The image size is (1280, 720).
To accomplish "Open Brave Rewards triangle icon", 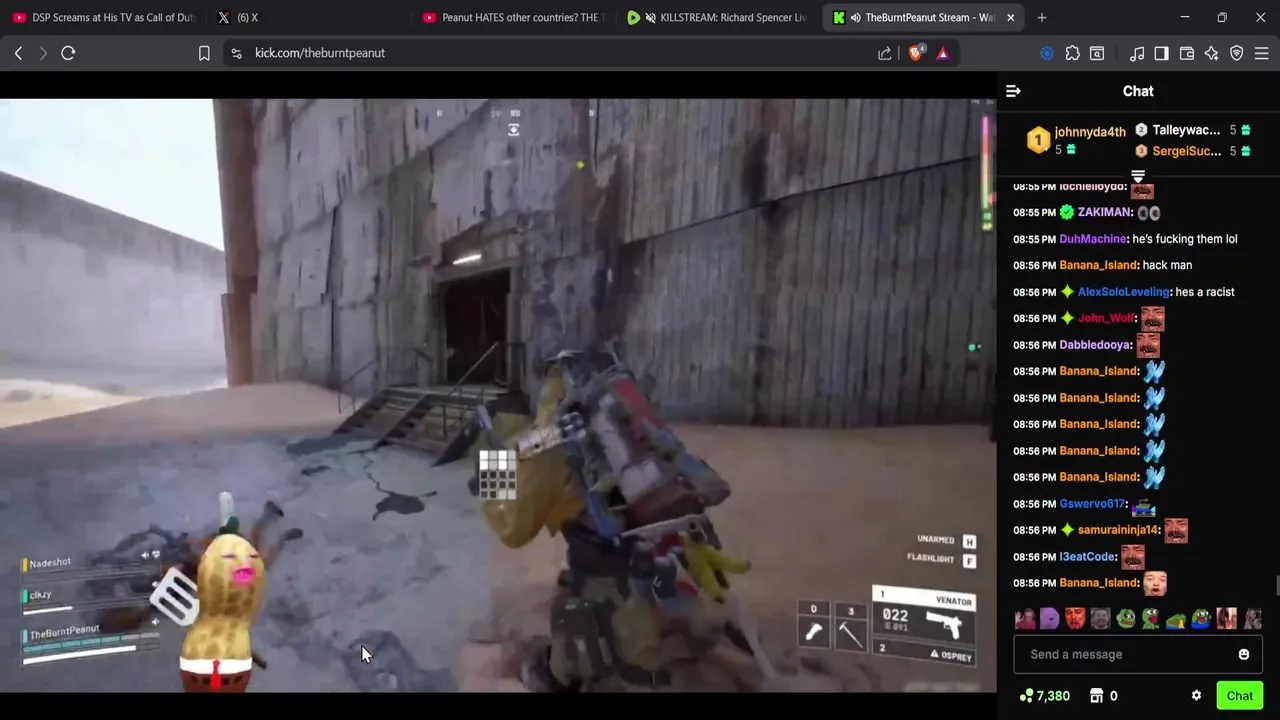I will click(x=943, y=53).
